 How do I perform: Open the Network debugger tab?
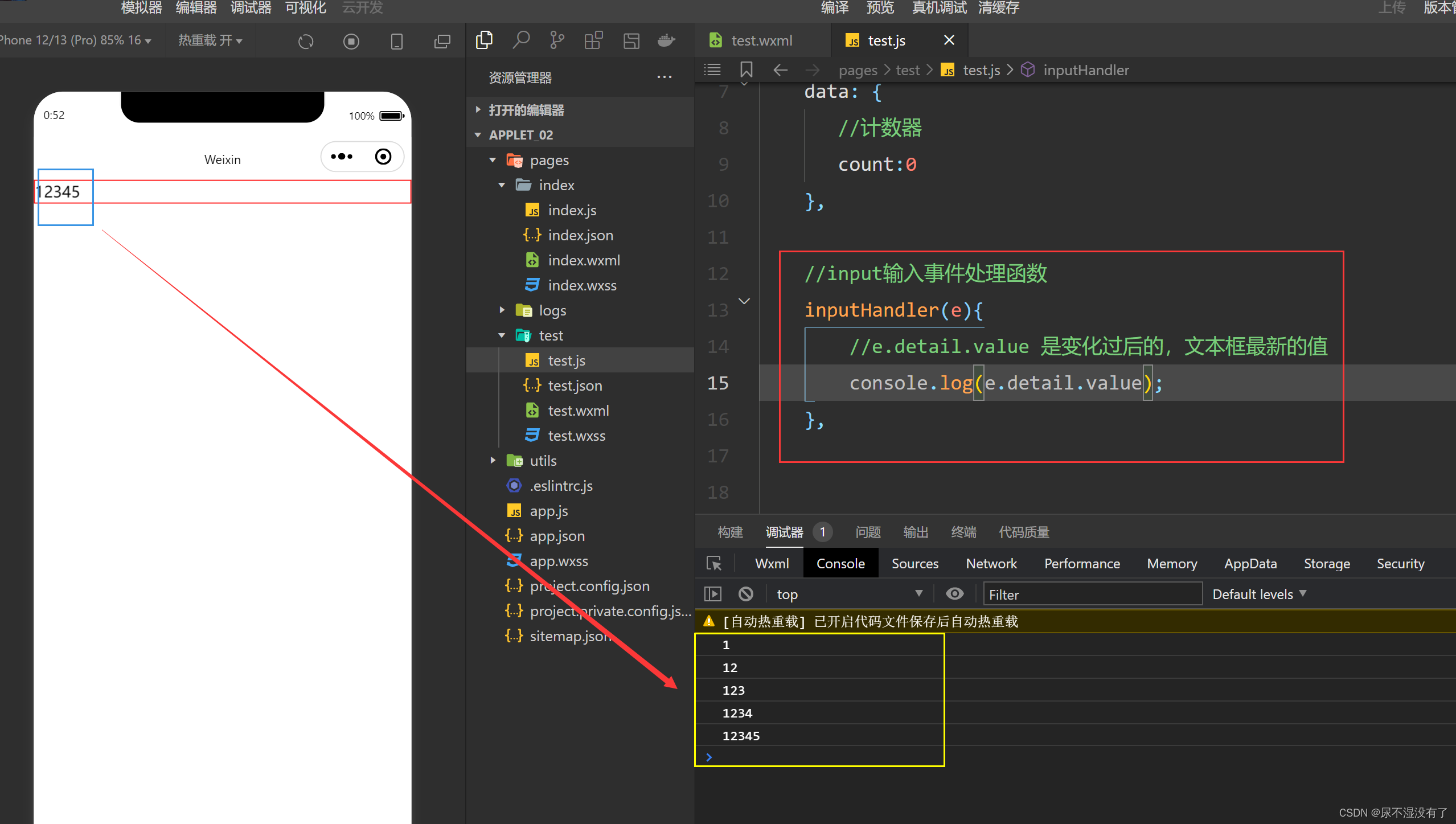pos(991,563)
